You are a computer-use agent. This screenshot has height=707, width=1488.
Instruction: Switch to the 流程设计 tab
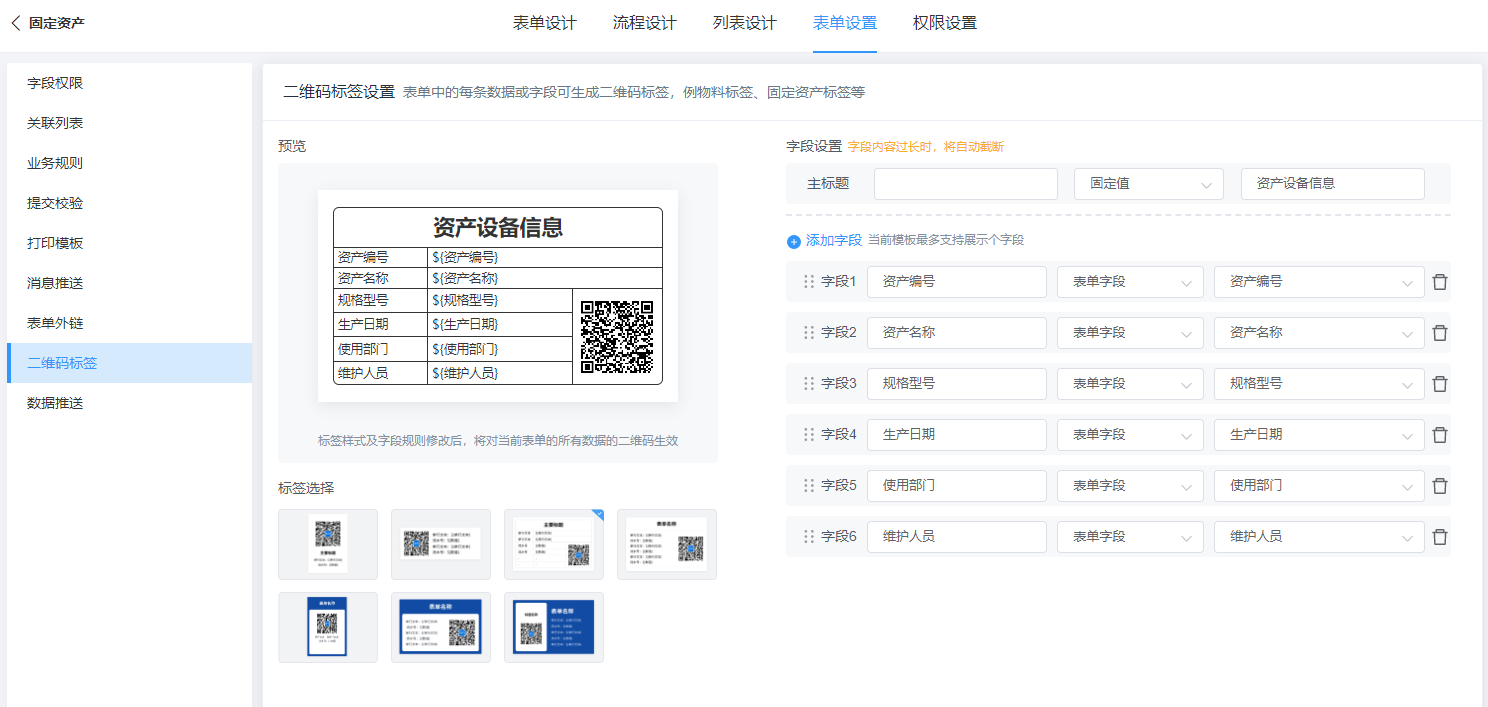coord(644,23)
